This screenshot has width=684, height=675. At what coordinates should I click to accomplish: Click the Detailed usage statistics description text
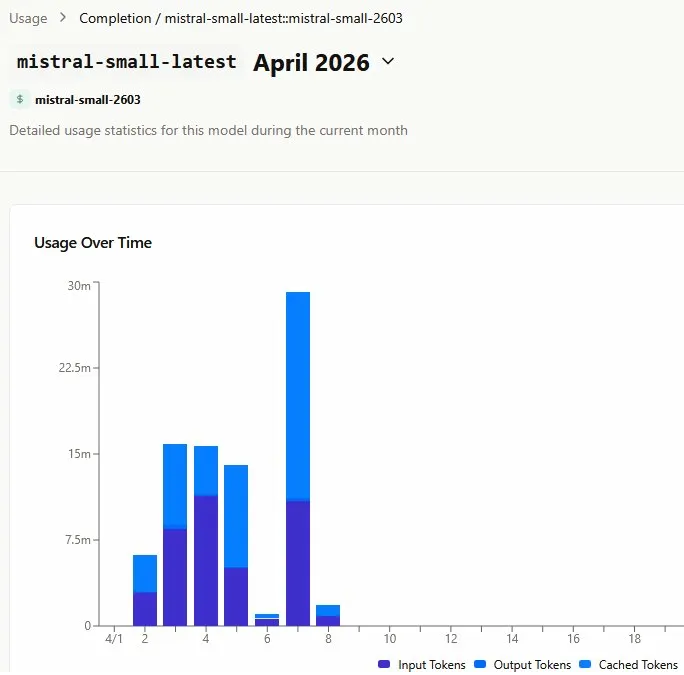click(209, 130)
